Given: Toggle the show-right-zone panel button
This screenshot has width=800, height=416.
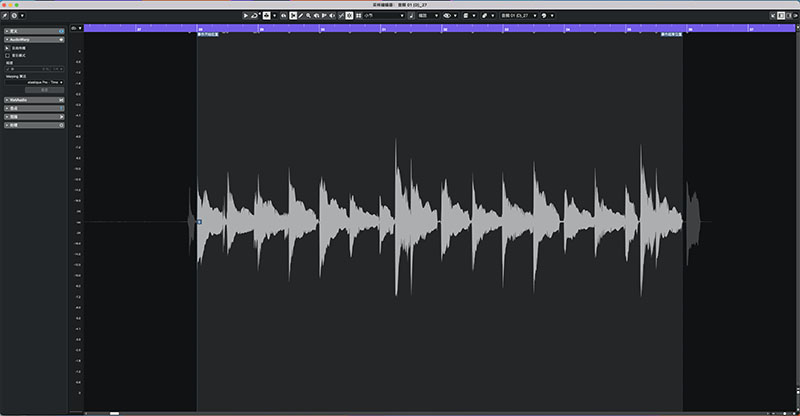Looking at the screenshot, I should coord(789,16).
